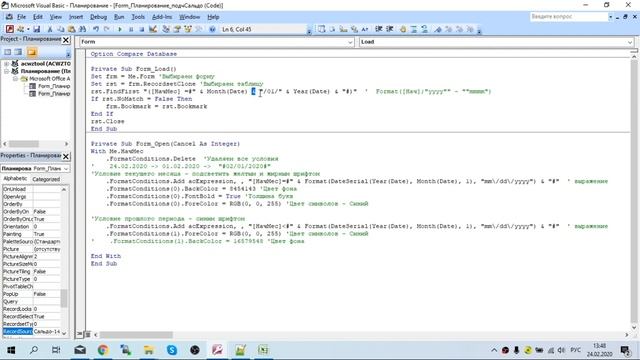
Task: Toggle Design Mode icon
Action: pyautogui.click(x=153, y=29)
